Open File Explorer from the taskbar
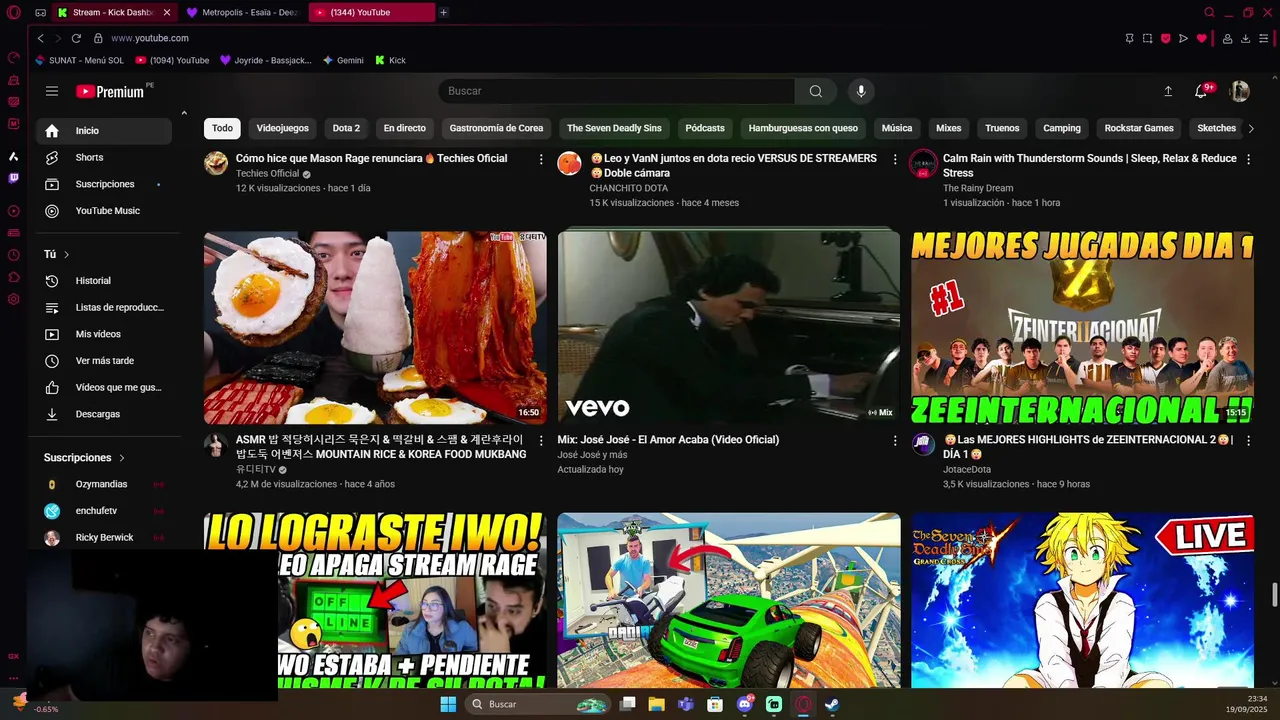This screenshot has width=1280, height=720. 656,704
